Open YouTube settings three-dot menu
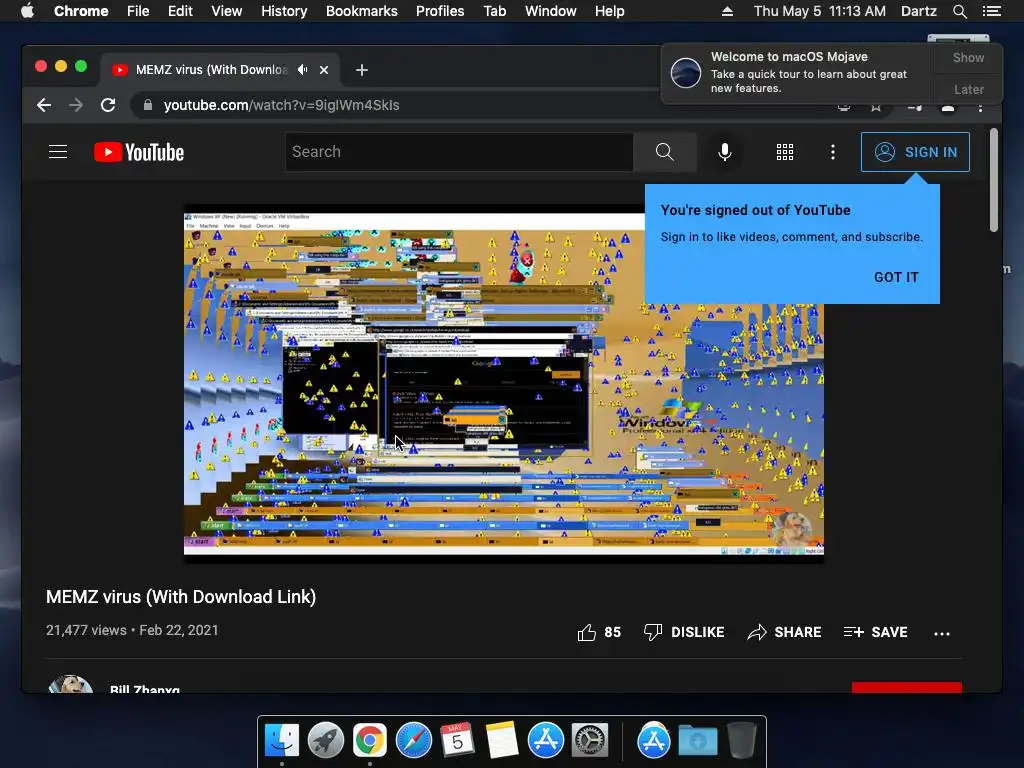The image size is (1024, 768). pyautogui.click(x=832, y=152)
